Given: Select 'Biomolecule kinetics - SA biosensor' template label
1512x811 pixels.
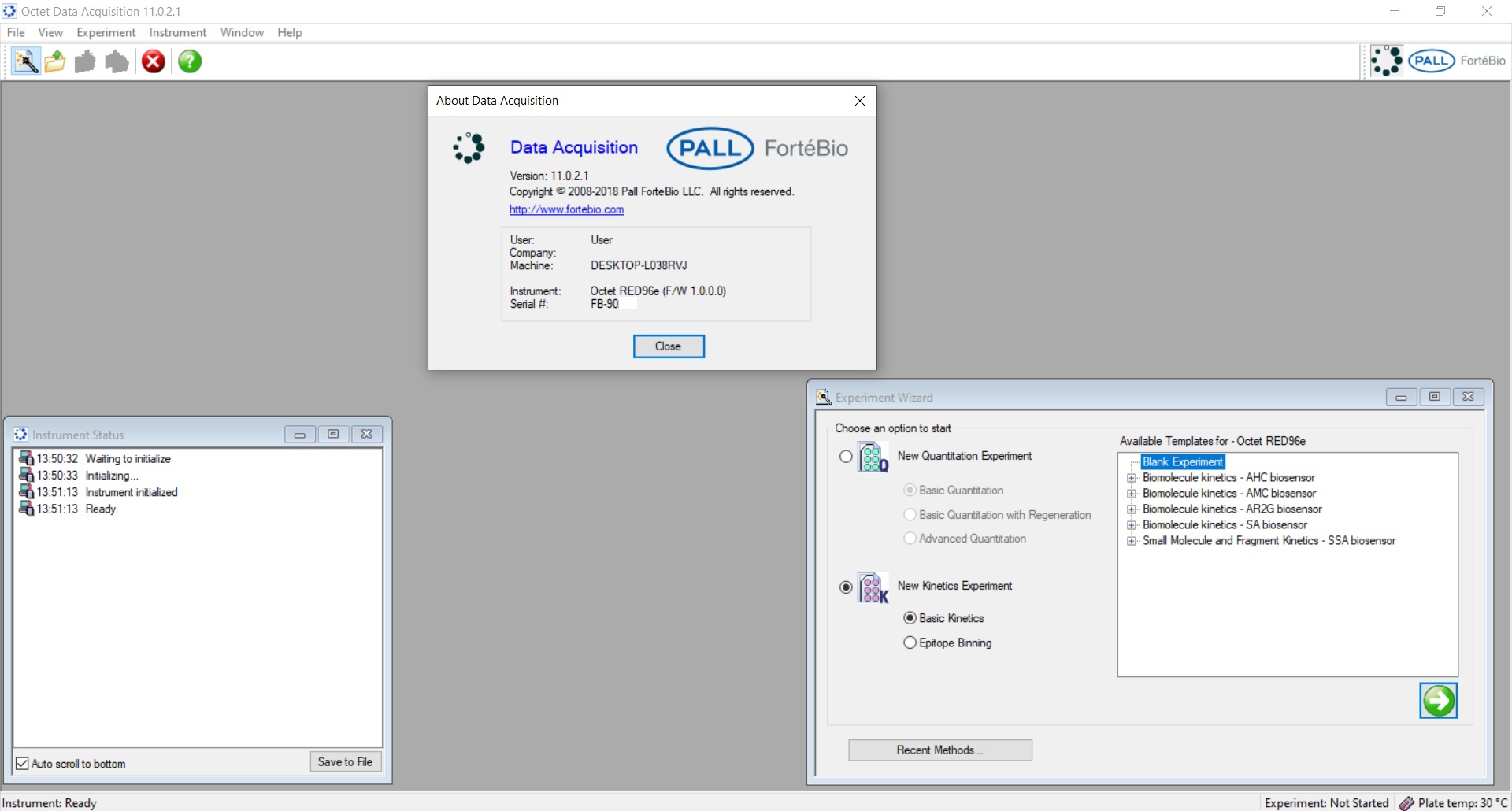Looking at the screenshot, I should pyautogui.click(x=1225, y=525).
